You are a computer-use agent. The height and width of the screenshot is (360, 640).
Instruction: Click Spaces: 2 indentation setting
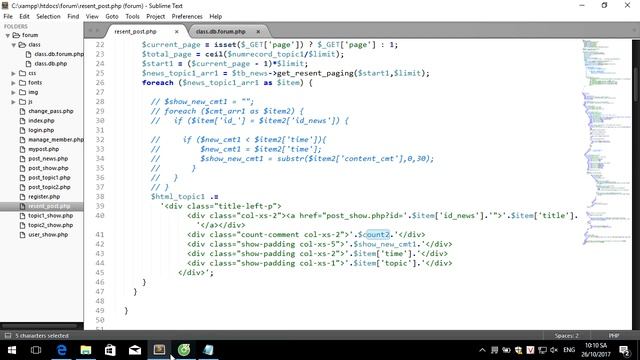(x=566, y=336)
